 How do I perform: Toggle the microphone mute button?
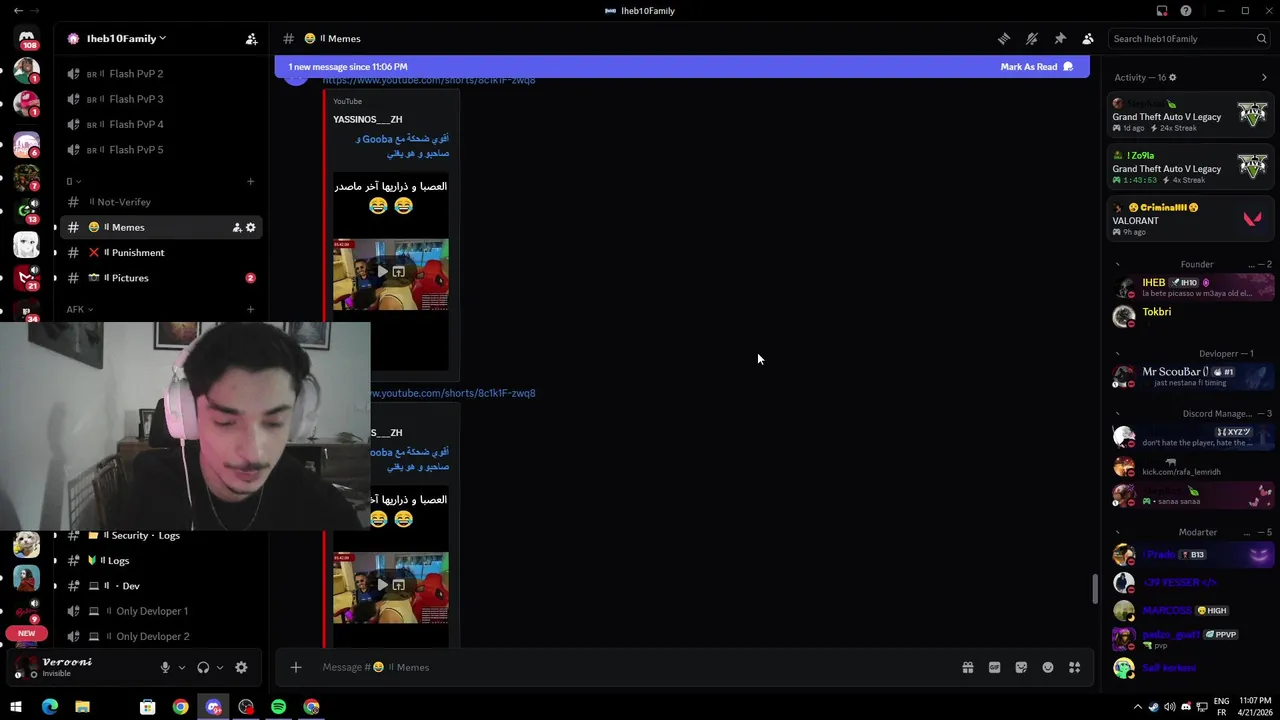coord(165,668)
